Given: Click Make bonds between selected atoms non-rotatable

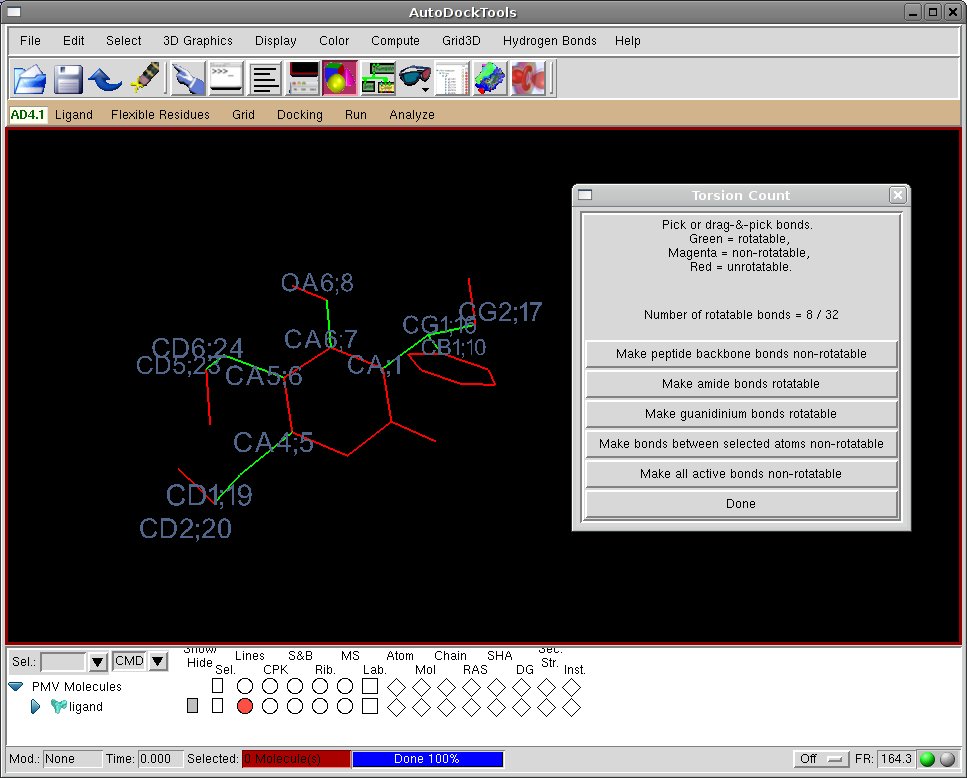Looking at the screenshot, I should click(741, 444).
